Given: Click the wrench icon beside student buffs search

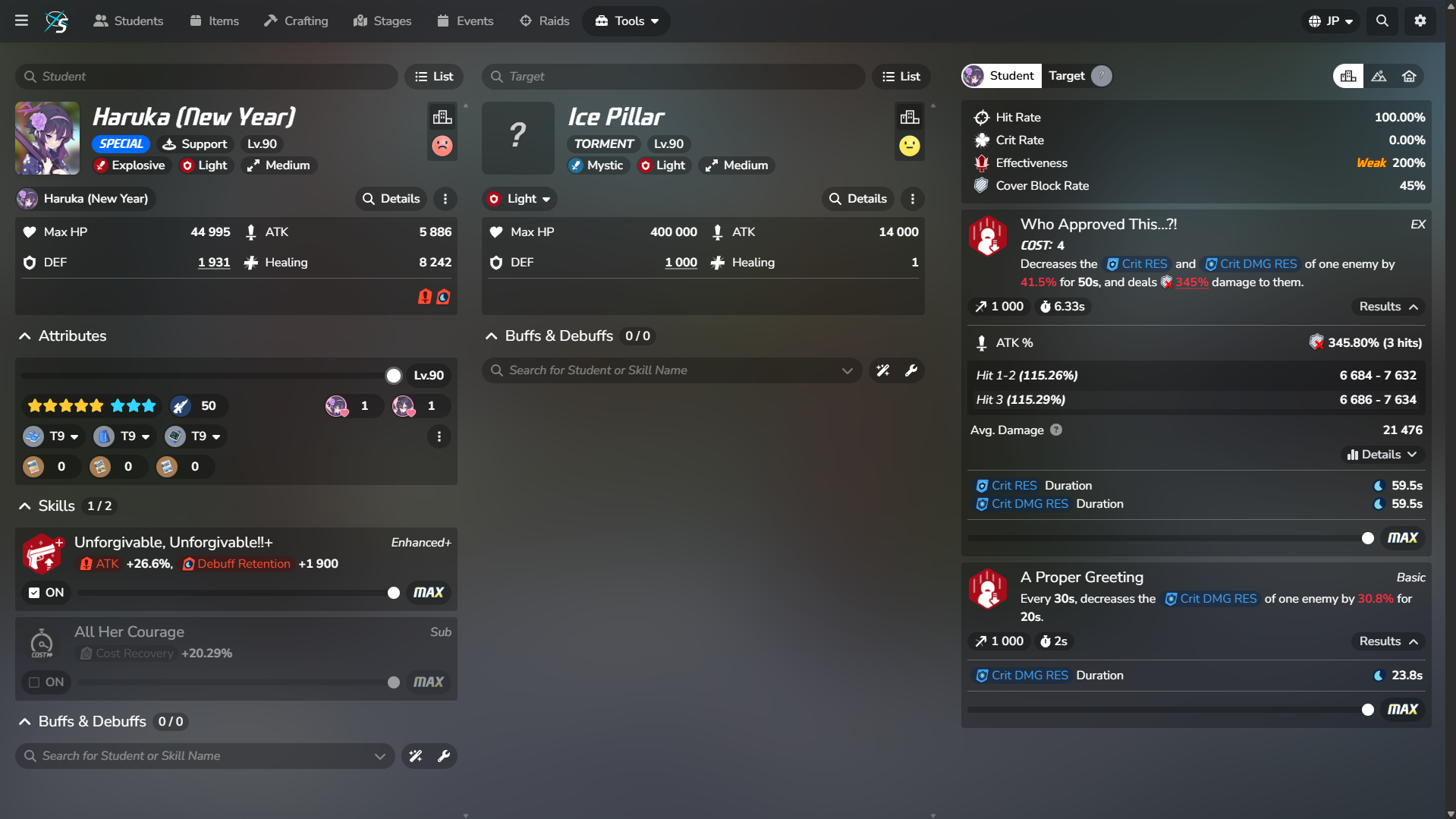Looking at the screenshot, I should 444,756.
